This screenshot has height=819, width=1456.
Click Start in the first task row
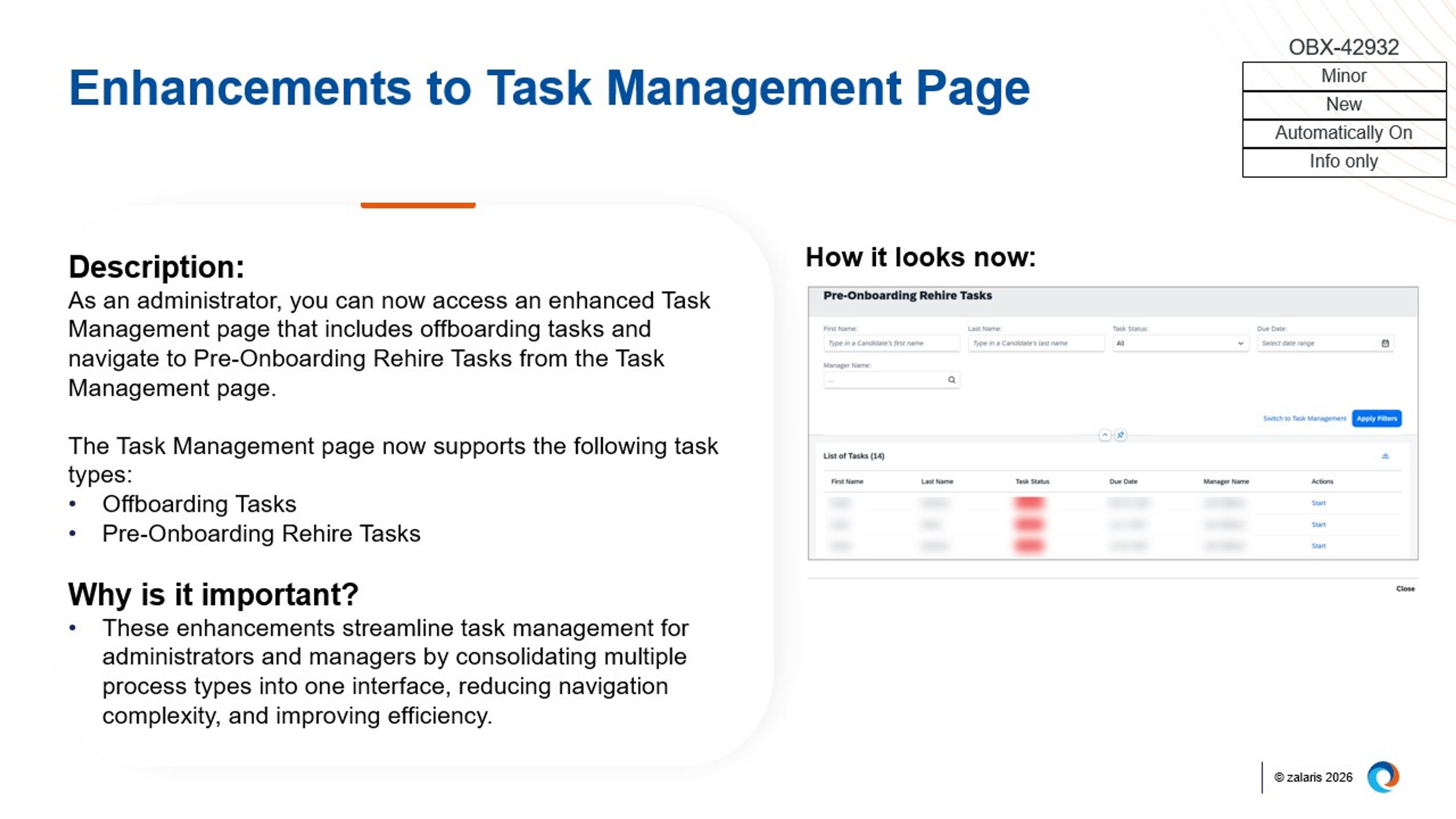[x=1318, y=503]
